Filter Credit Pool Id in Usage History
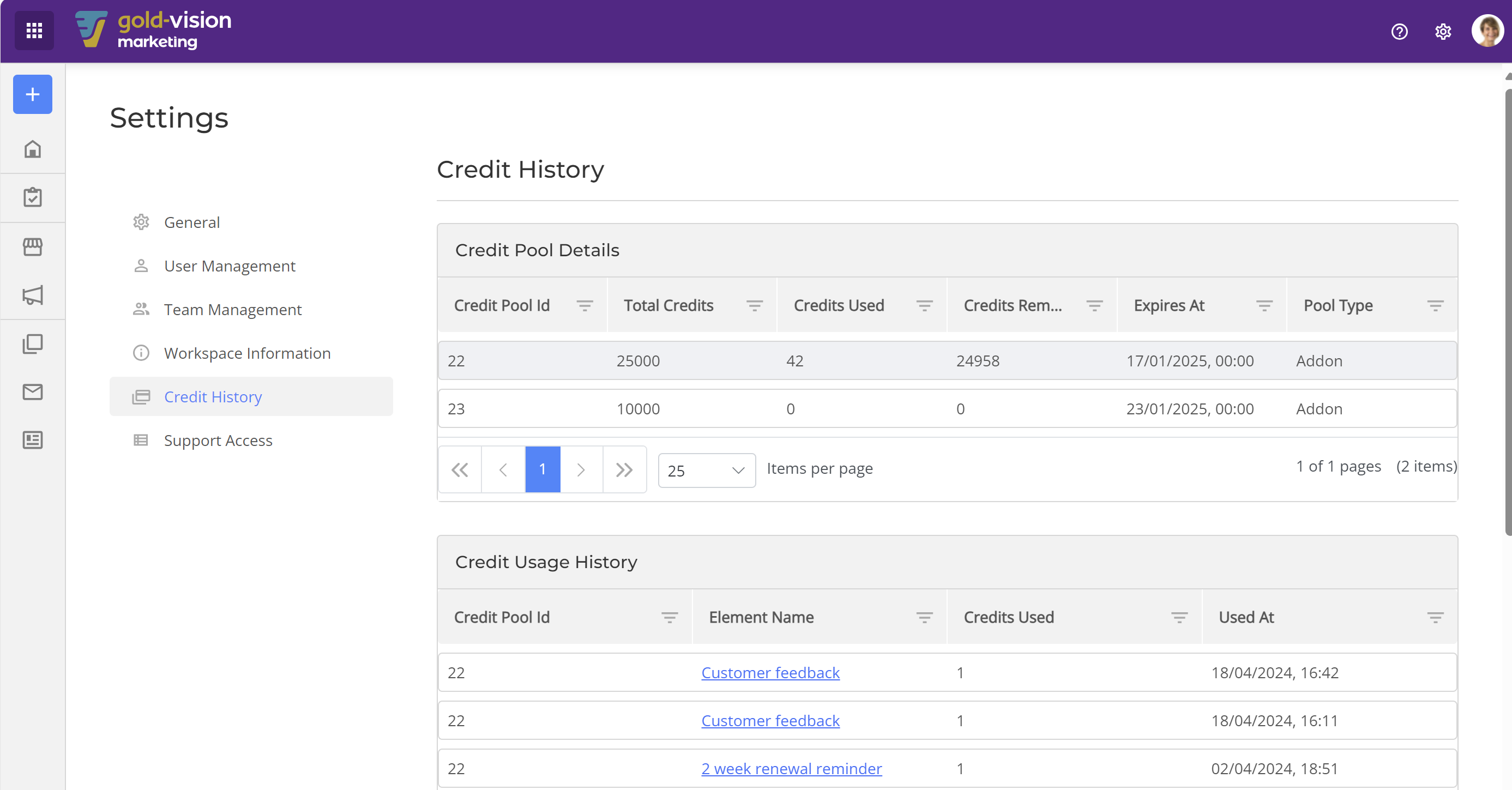The height and width of the screenshot is (790, 1512). coord(670,618)
